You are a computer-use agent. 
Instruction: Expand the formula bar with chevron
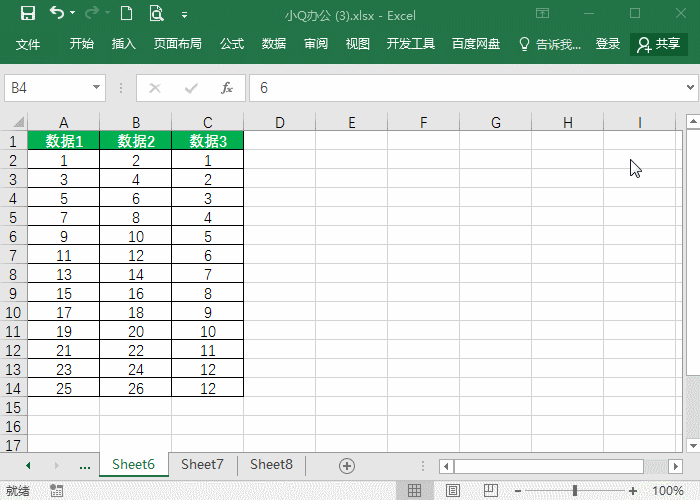point(690,88)
